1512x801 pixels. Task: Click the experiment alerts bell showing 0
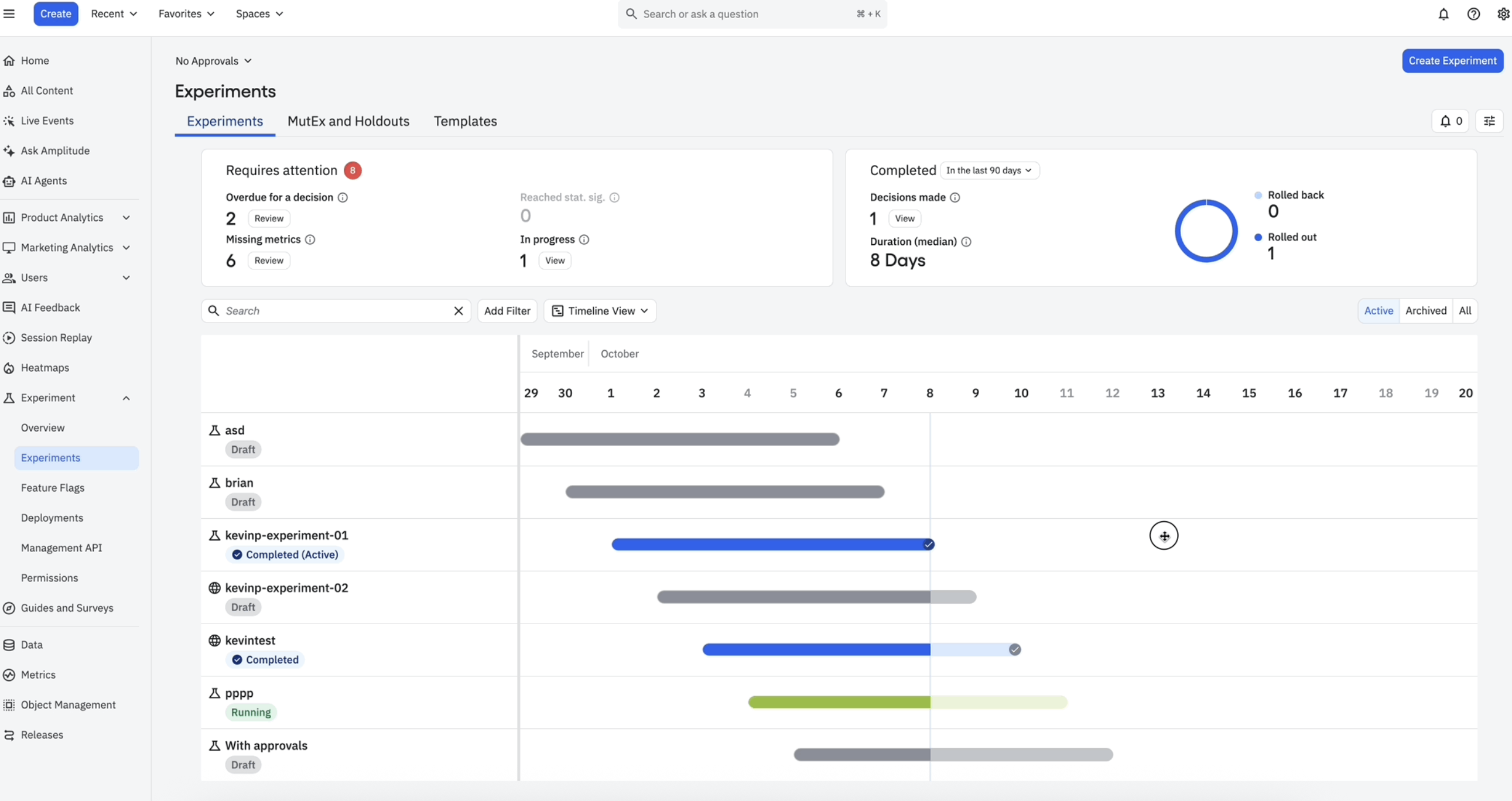click(x=1451, y=121)
